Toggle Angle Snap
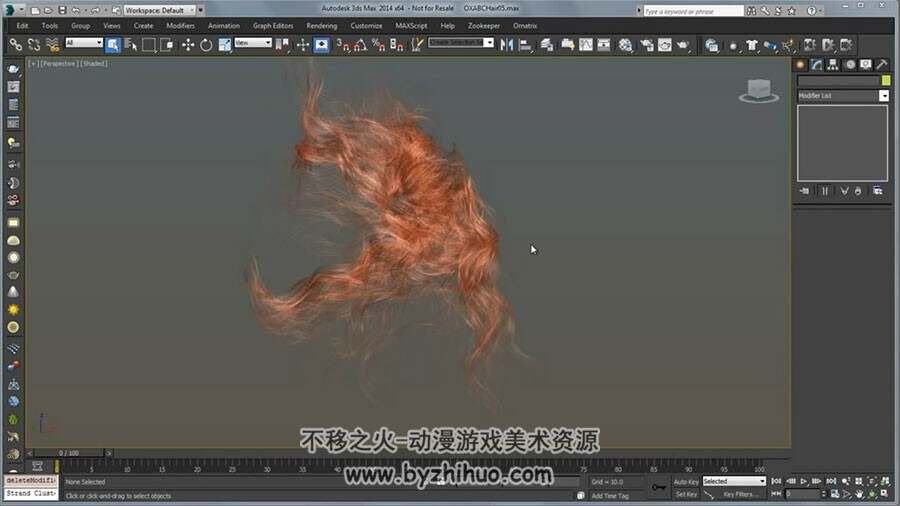Viewport: 900px width, 506px height. pos(360,45)
